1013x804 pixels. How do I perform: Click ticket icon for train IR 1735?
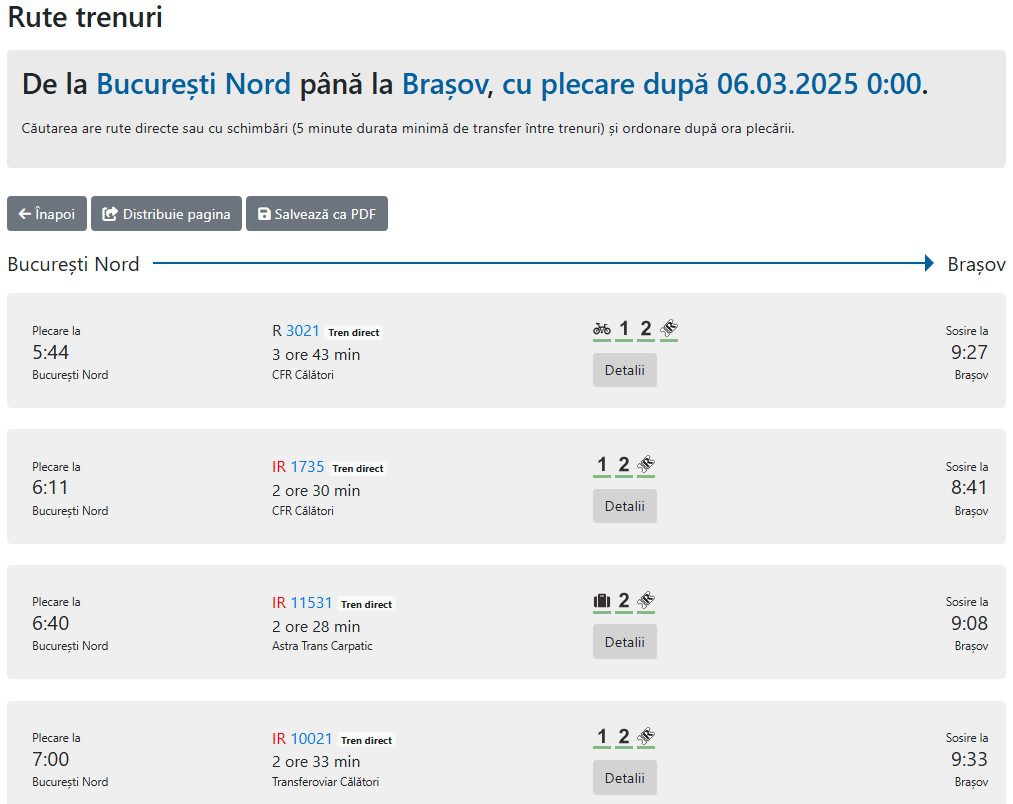pyautogui.click(x=646, y=465)
